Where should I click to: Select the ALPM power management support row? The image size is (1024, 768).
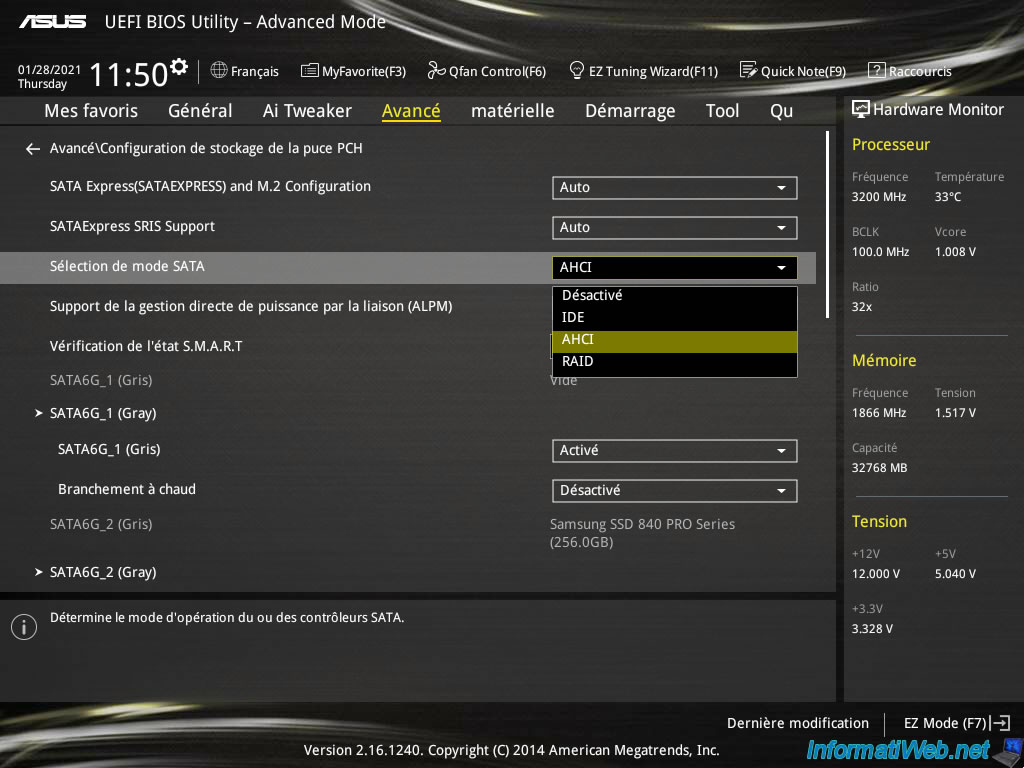coord(251,306)
